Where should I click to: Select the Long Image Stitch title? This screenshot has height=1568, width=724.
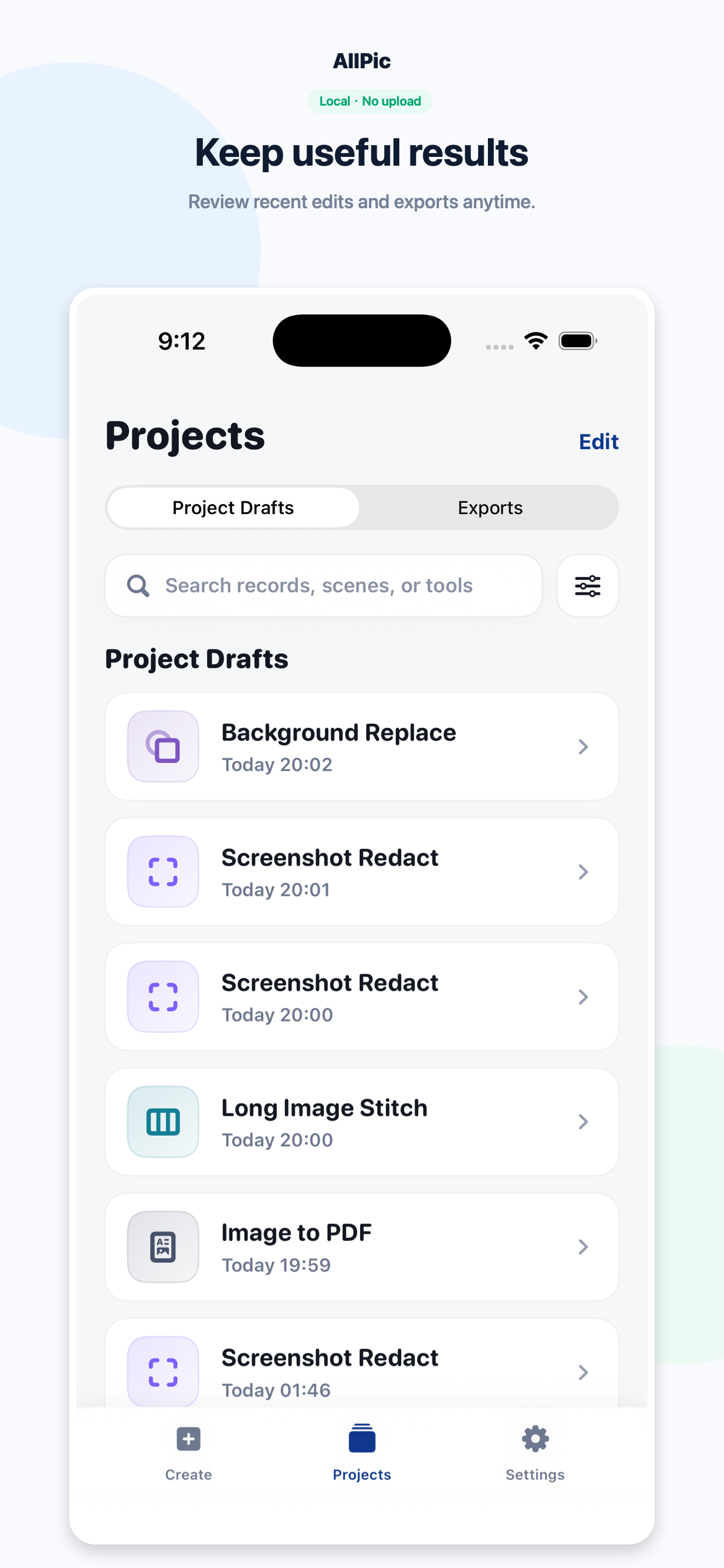[x=324, y=1108]
